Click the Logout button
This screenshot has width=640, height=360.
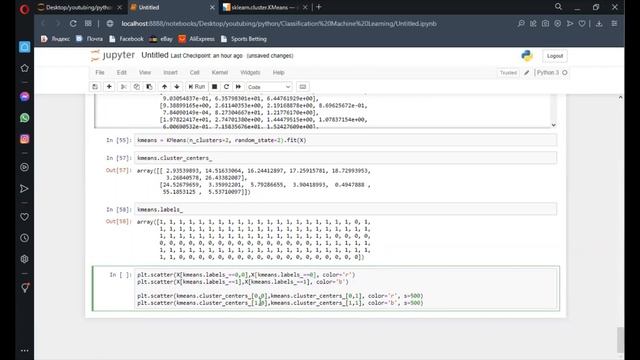click(555, 56)
